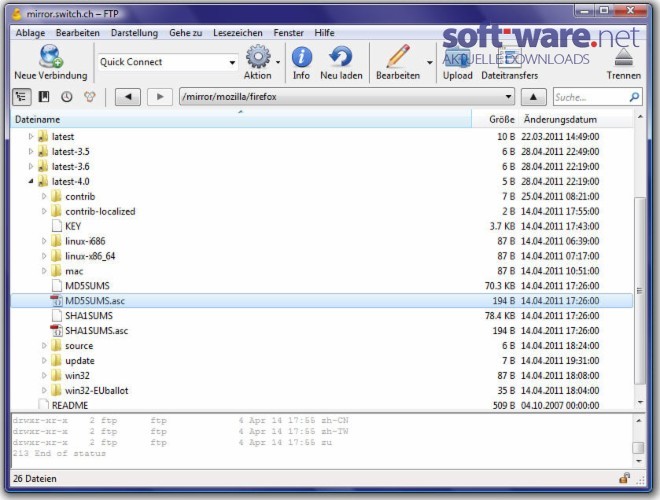Sort by Änderungsdatum column header
660x500 pixels.
tap(575, 120)
